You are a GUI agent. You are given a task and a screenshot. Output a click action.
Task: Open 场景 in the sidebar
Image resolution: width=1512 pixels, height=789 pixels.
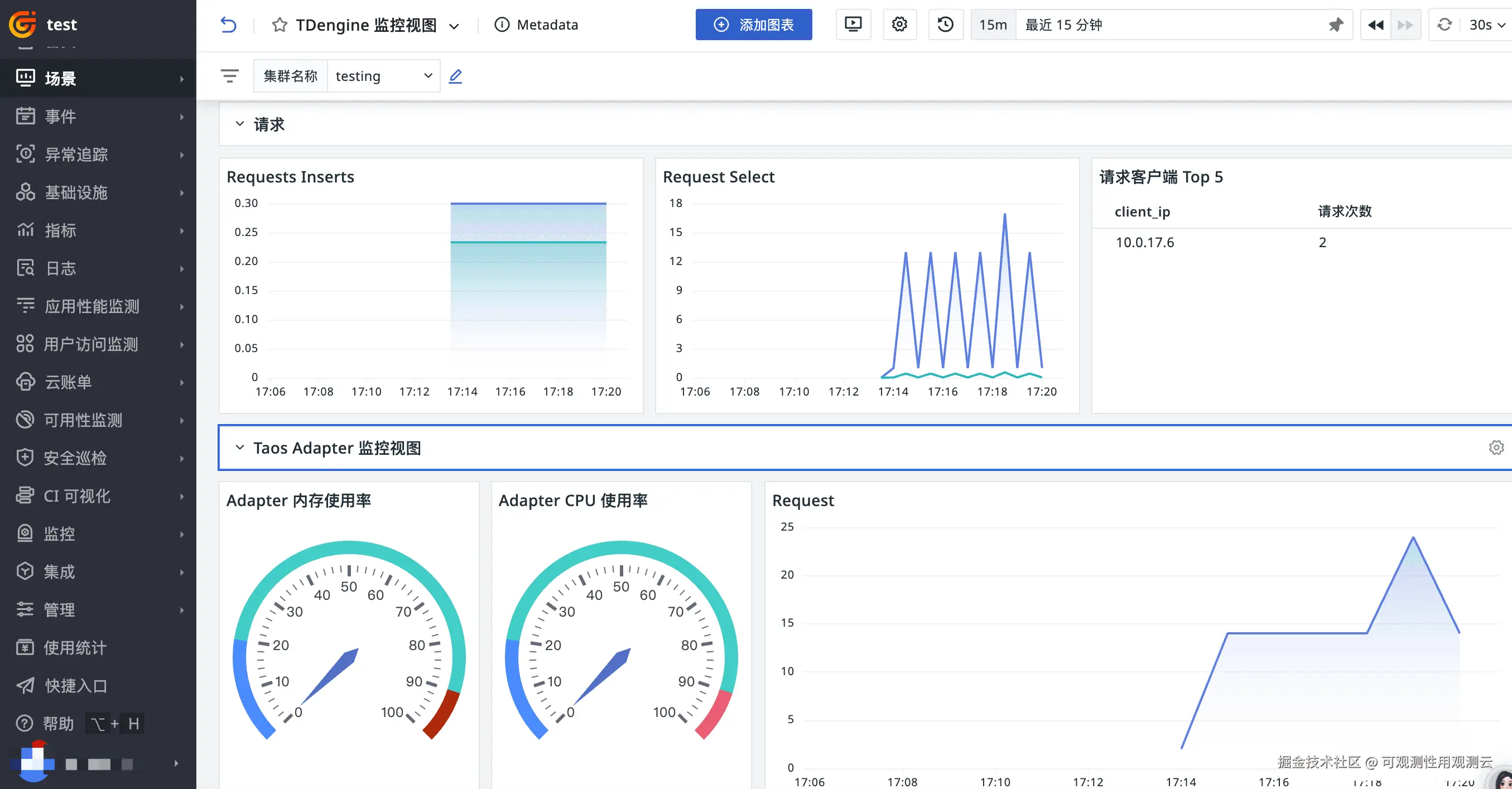click(98, 78)
